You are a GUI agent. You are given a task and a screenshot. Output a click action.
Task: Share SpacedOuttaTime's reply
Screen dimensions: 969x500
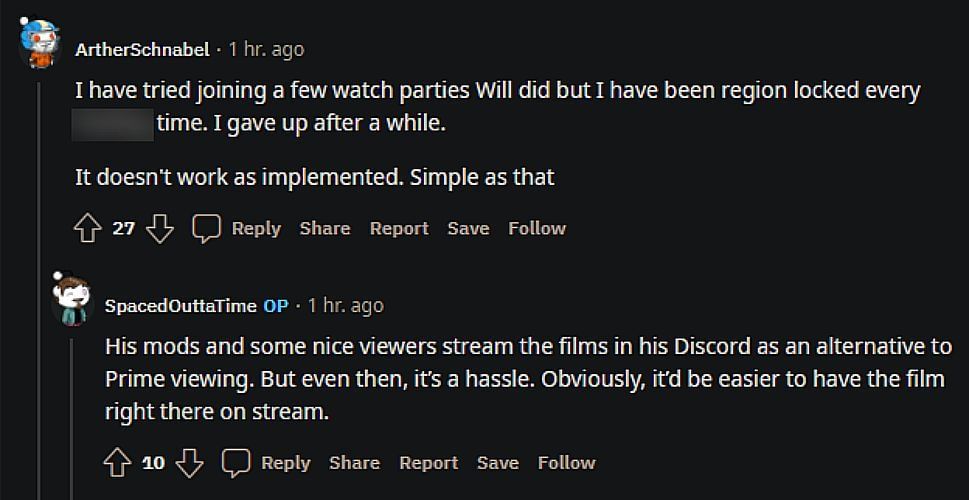point(354,463)
